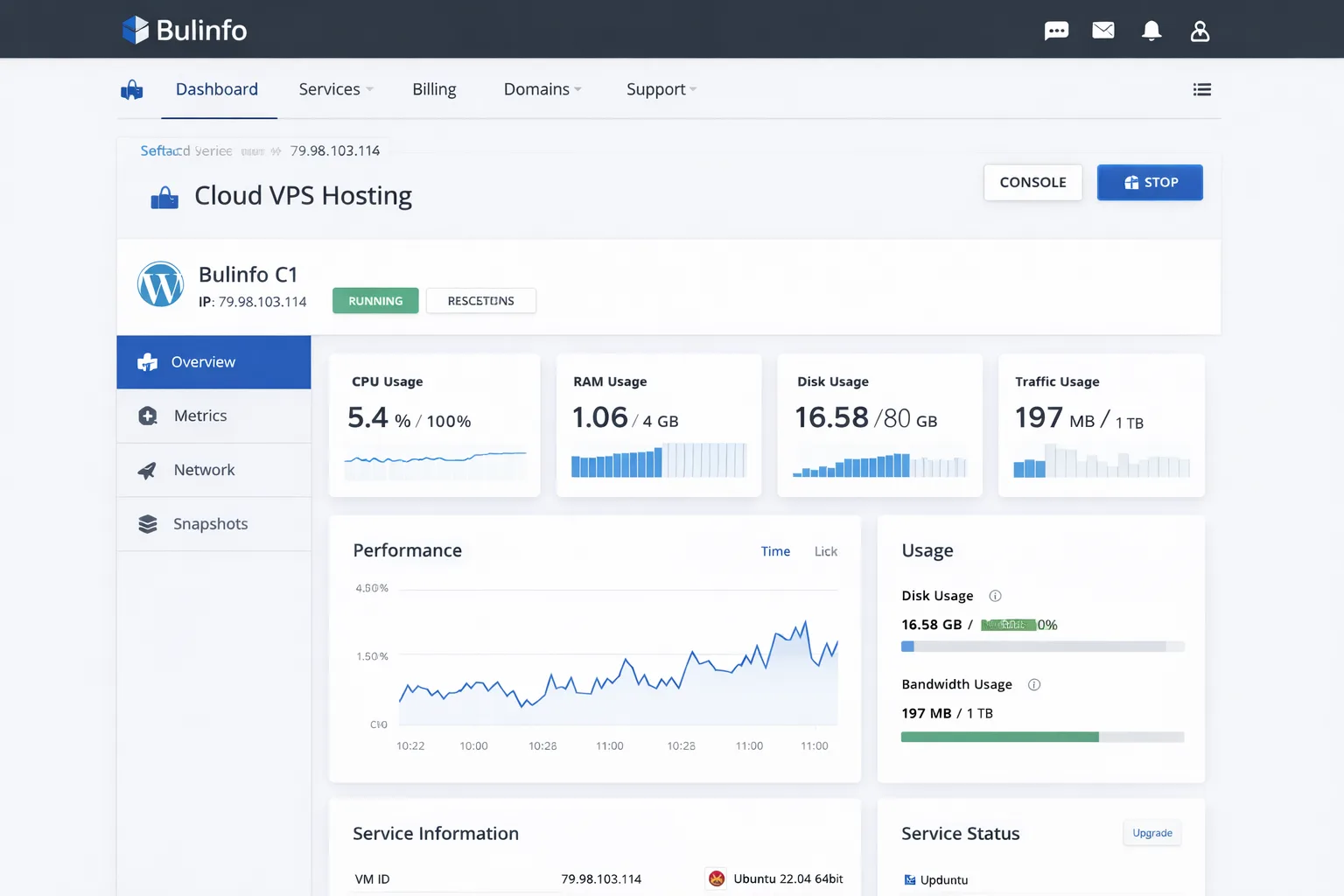Click the WordPress logo of Bulinfo C1
Image resolution: width=1344 pixels, height=896 pixels.
pos(160,284)
